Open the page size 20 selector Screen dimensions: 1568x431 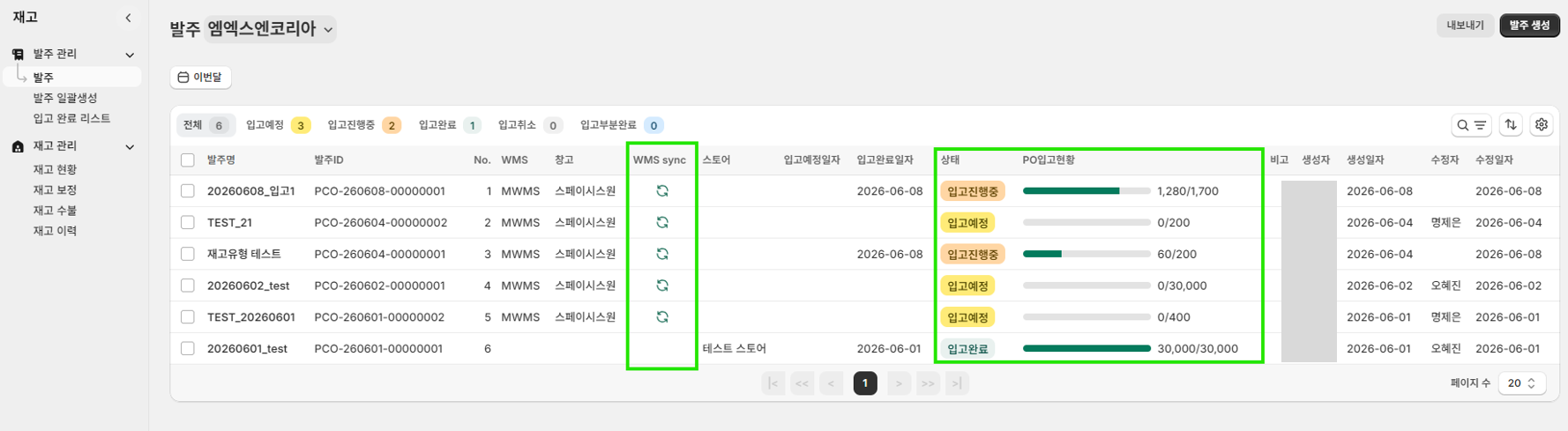tap(1522, 383)
